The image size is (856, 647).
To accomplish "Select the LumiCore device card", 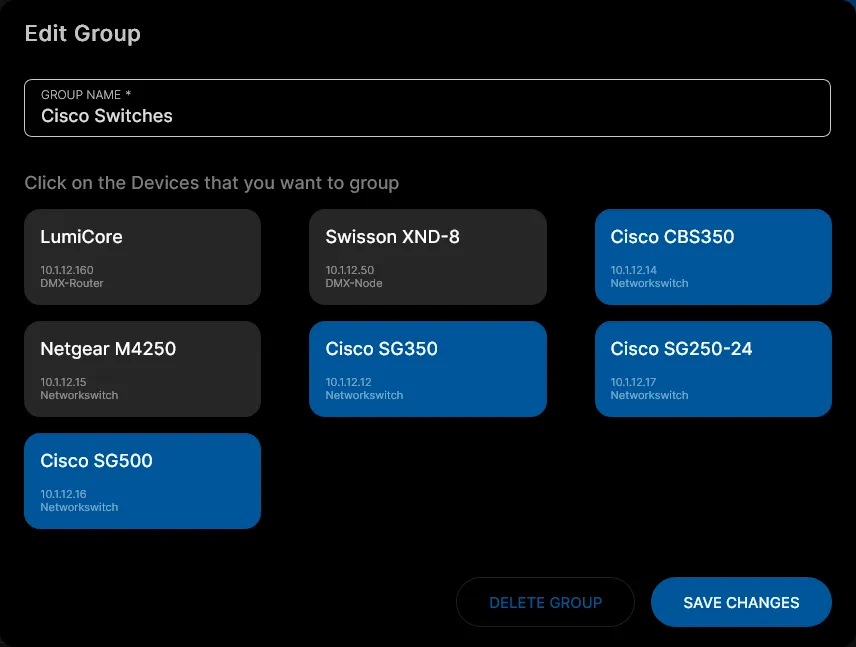I will [x=142, y=256].
